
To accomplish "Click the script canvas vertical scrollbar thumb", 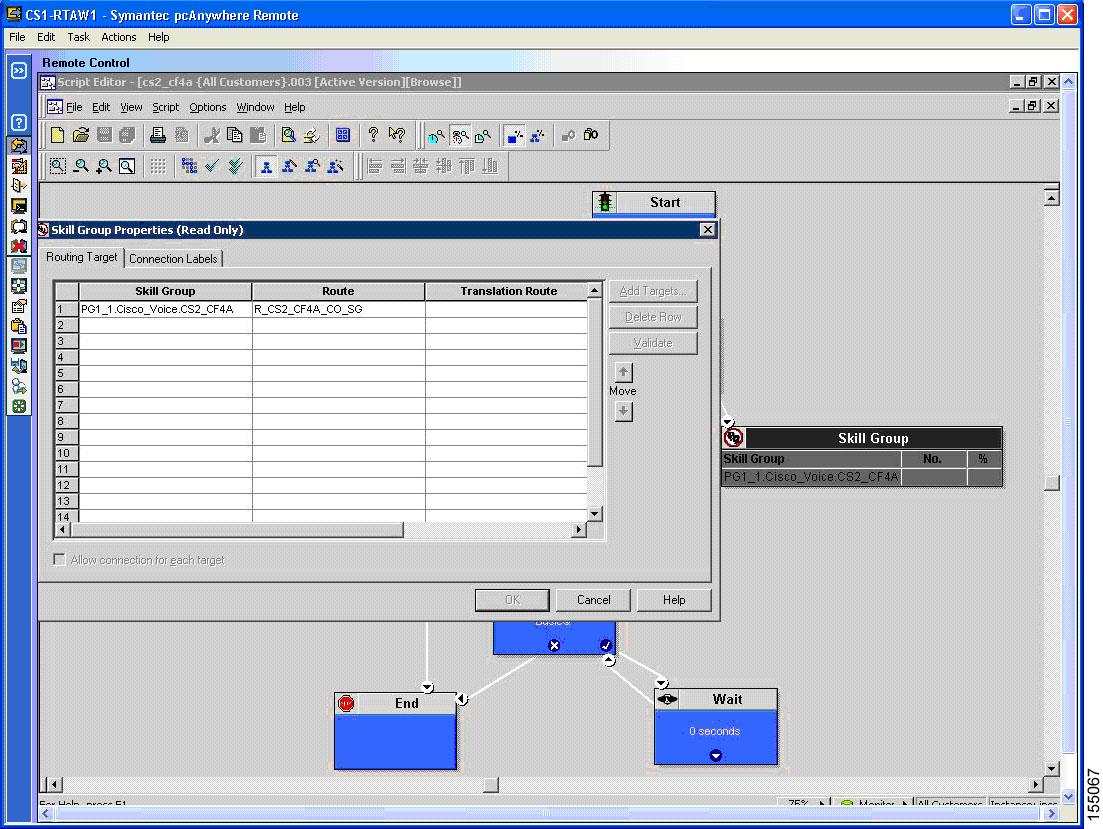I will 1052,483.
